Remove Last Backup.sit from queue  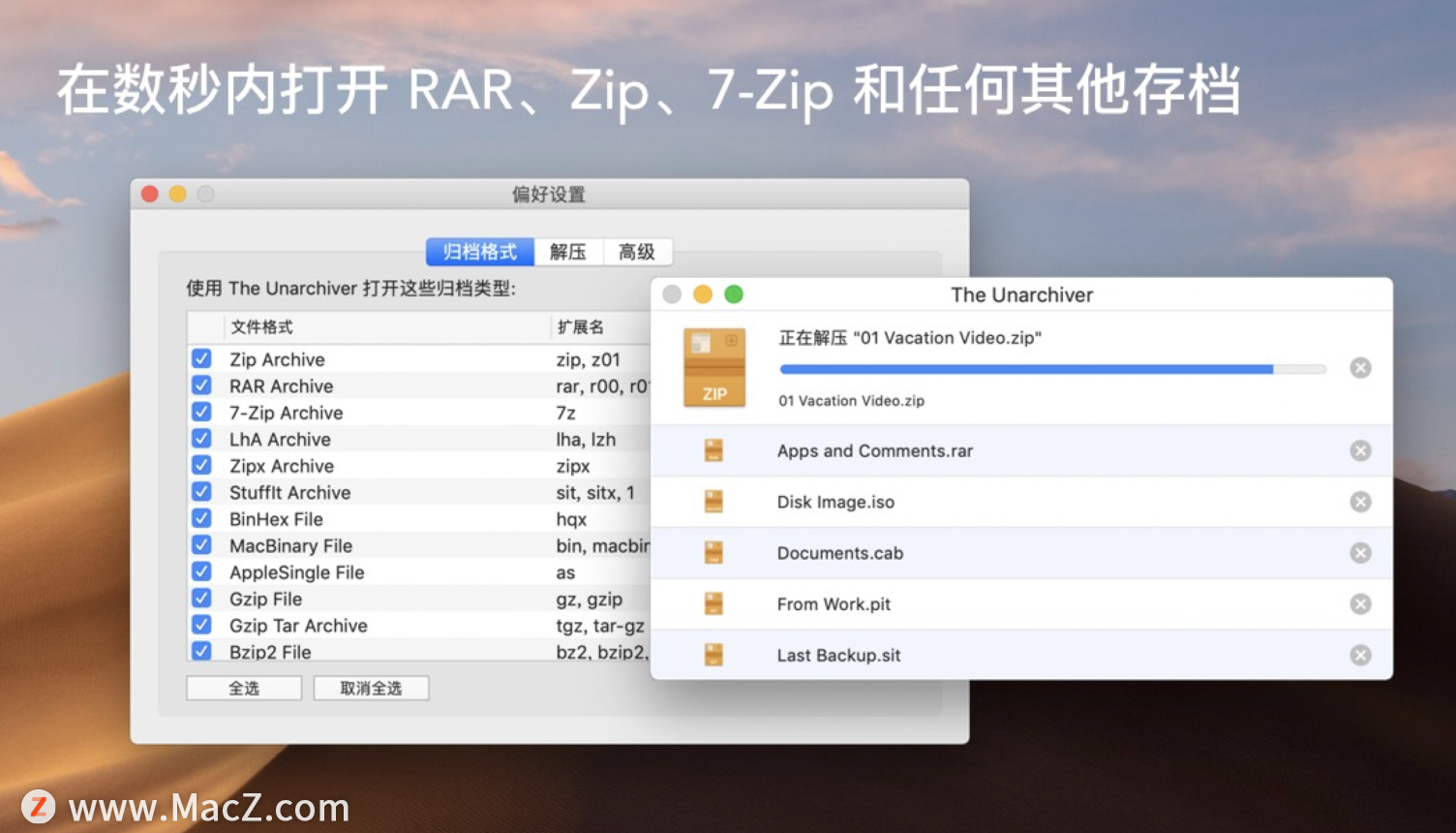1360,656
